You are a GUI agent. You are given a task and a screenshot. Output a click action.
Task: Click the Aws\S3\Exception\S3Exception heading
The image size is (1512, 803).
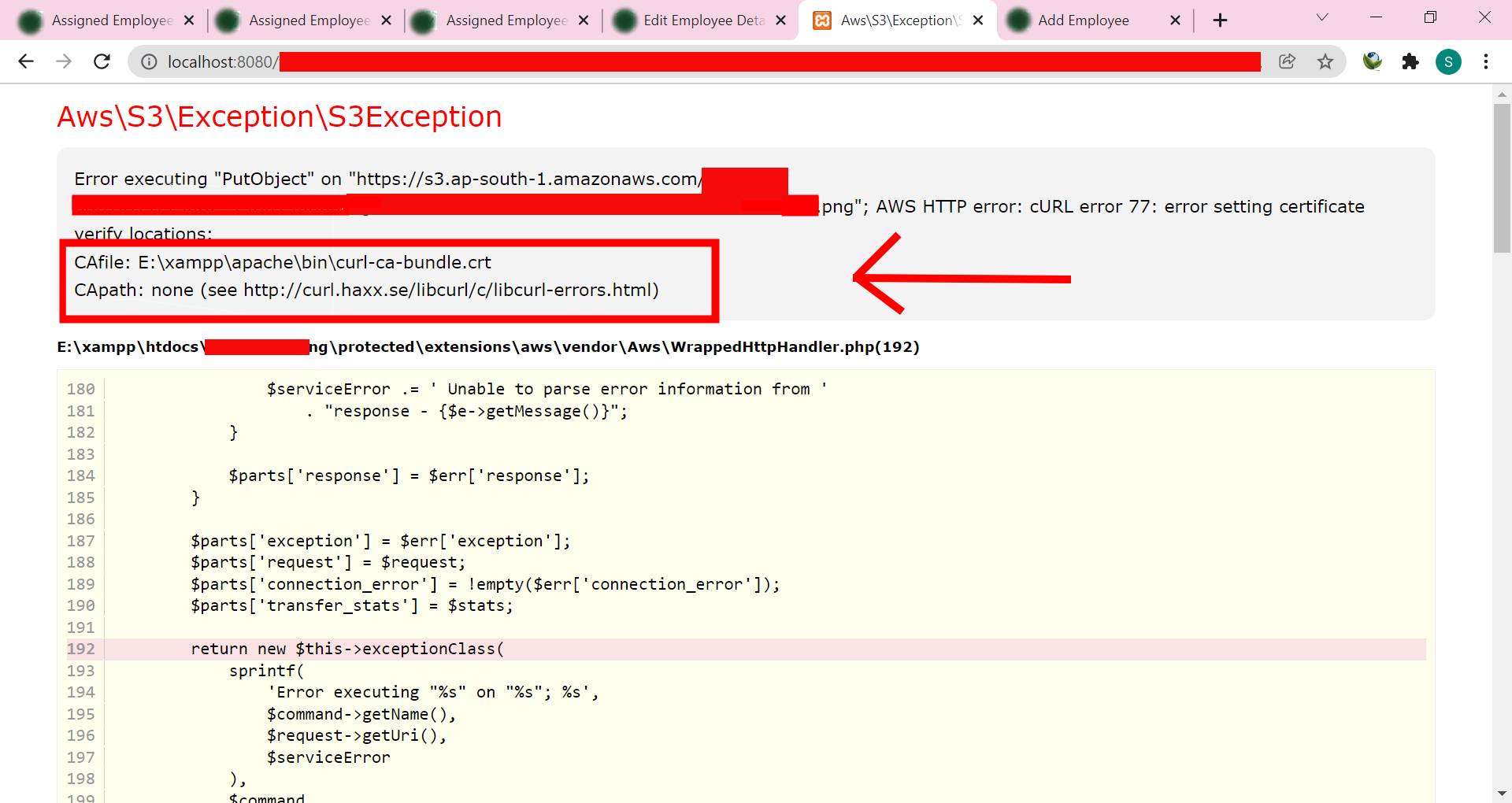[x=280, y=117]
